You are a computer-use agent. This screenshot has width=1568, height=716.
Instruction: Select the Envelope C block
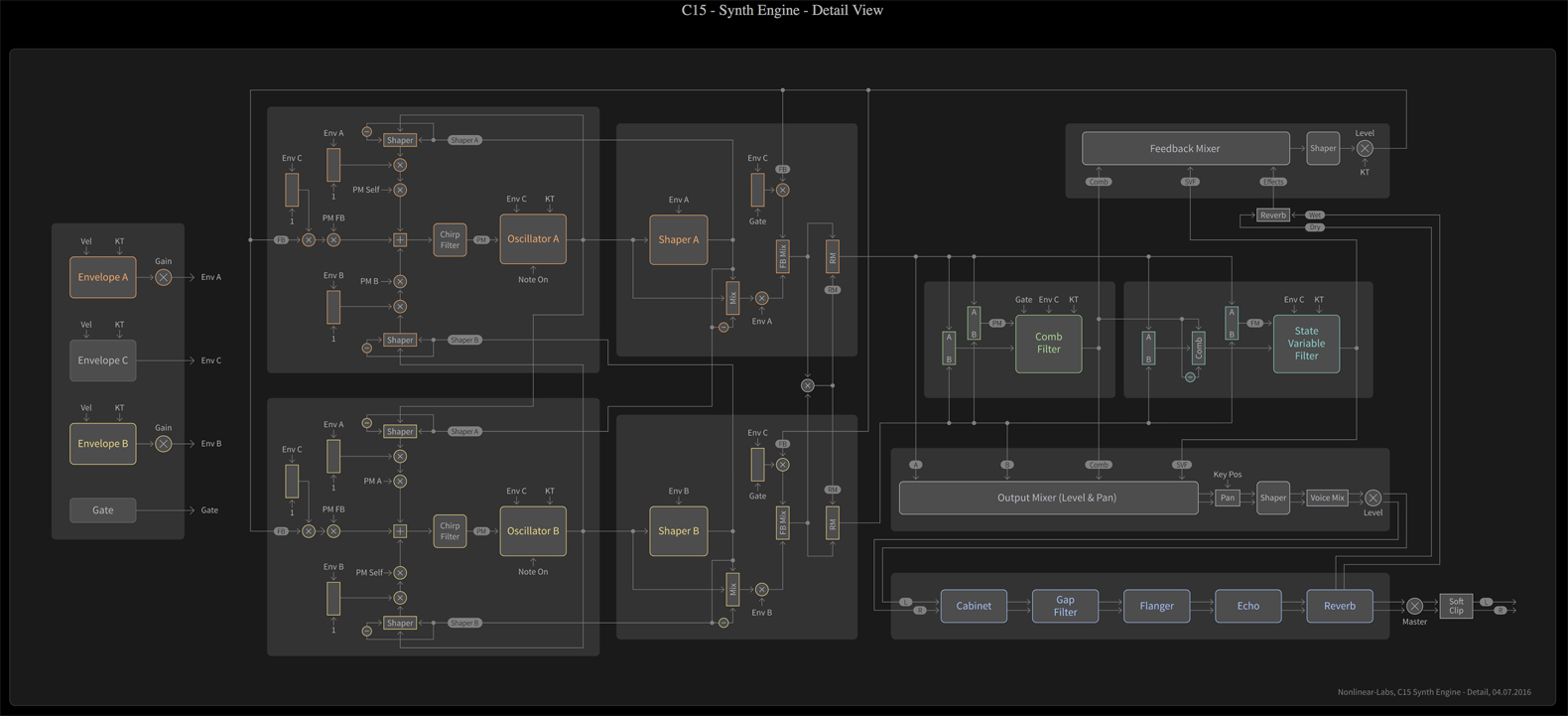tap(103, 360)
